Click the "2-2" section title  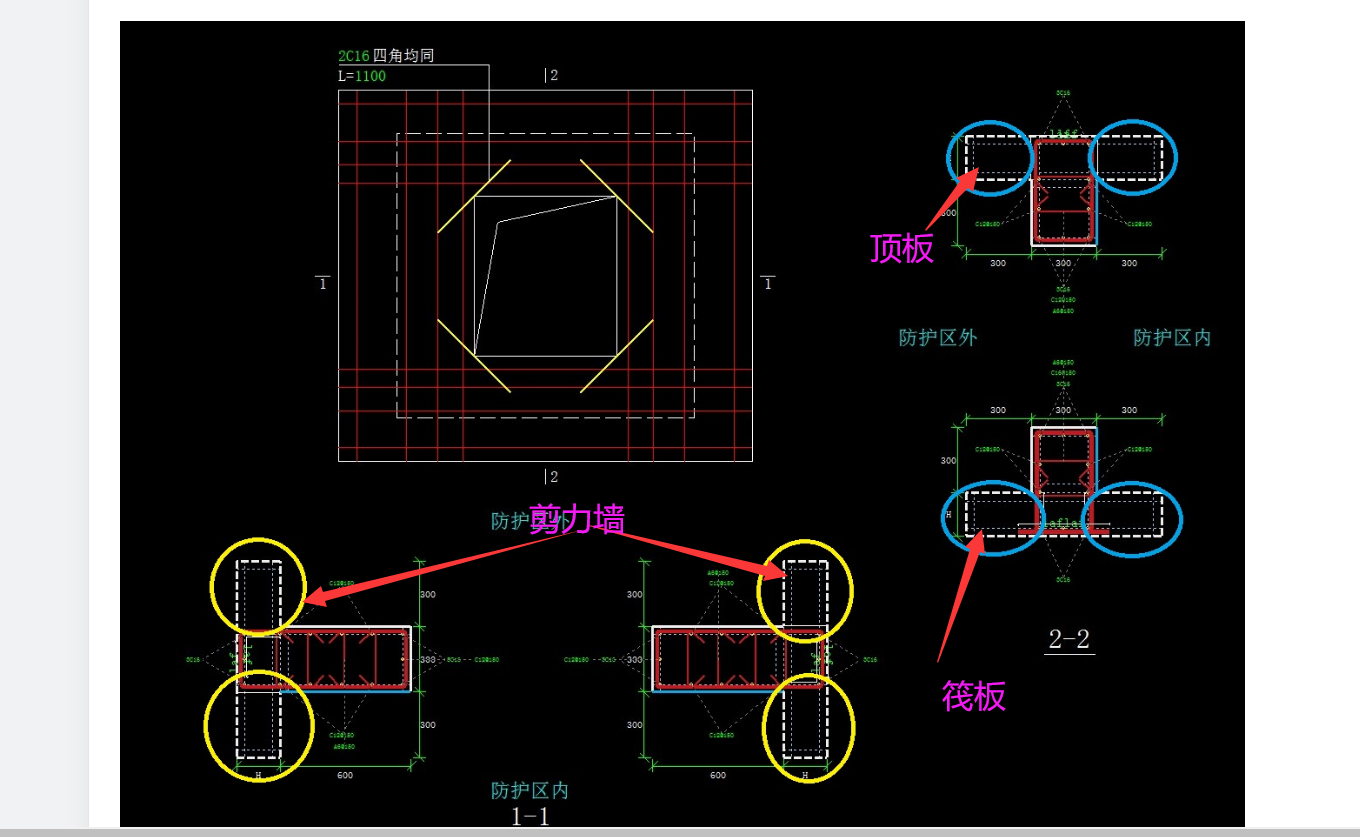pyautogui.click(x=1069, y=640)
